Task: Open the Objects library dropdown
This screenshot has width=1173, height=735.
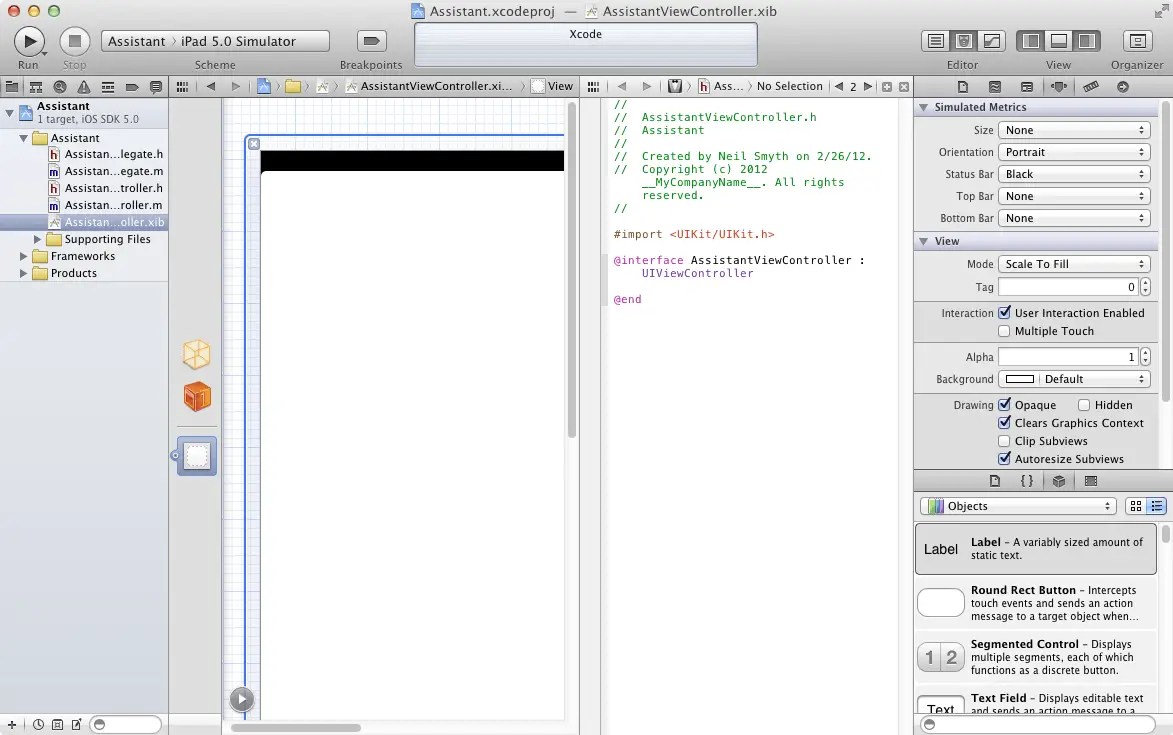Action: (x=1017, y=506)
